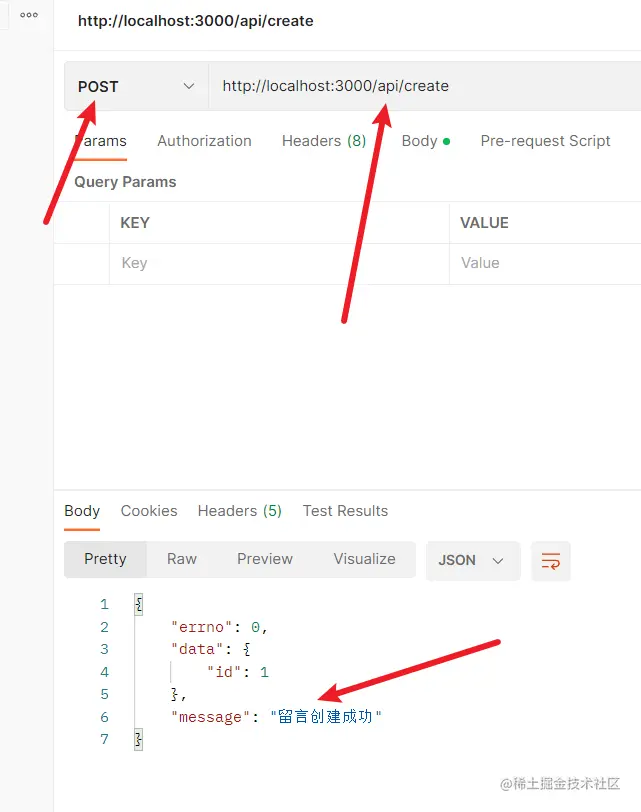Click the "message" response line
This screenshot has width=641, height=812.
[276, 717]
